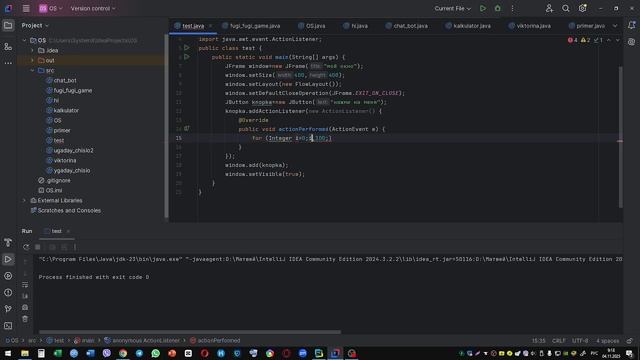This screenshot has width=640, height=360.
Task: Open the Project view selector dropdown
Action: pos(35,25)
